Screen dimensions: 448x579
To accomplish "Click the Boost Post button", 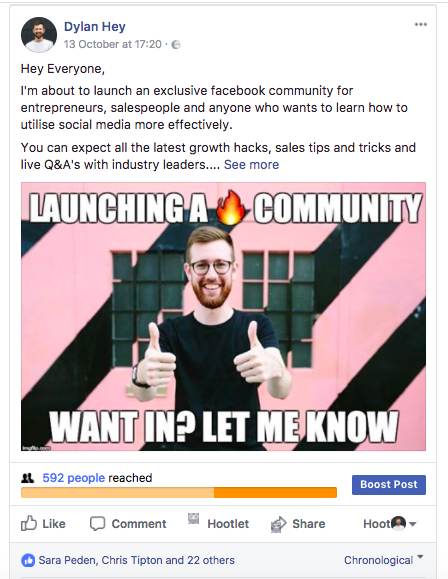I will [389, 484].
